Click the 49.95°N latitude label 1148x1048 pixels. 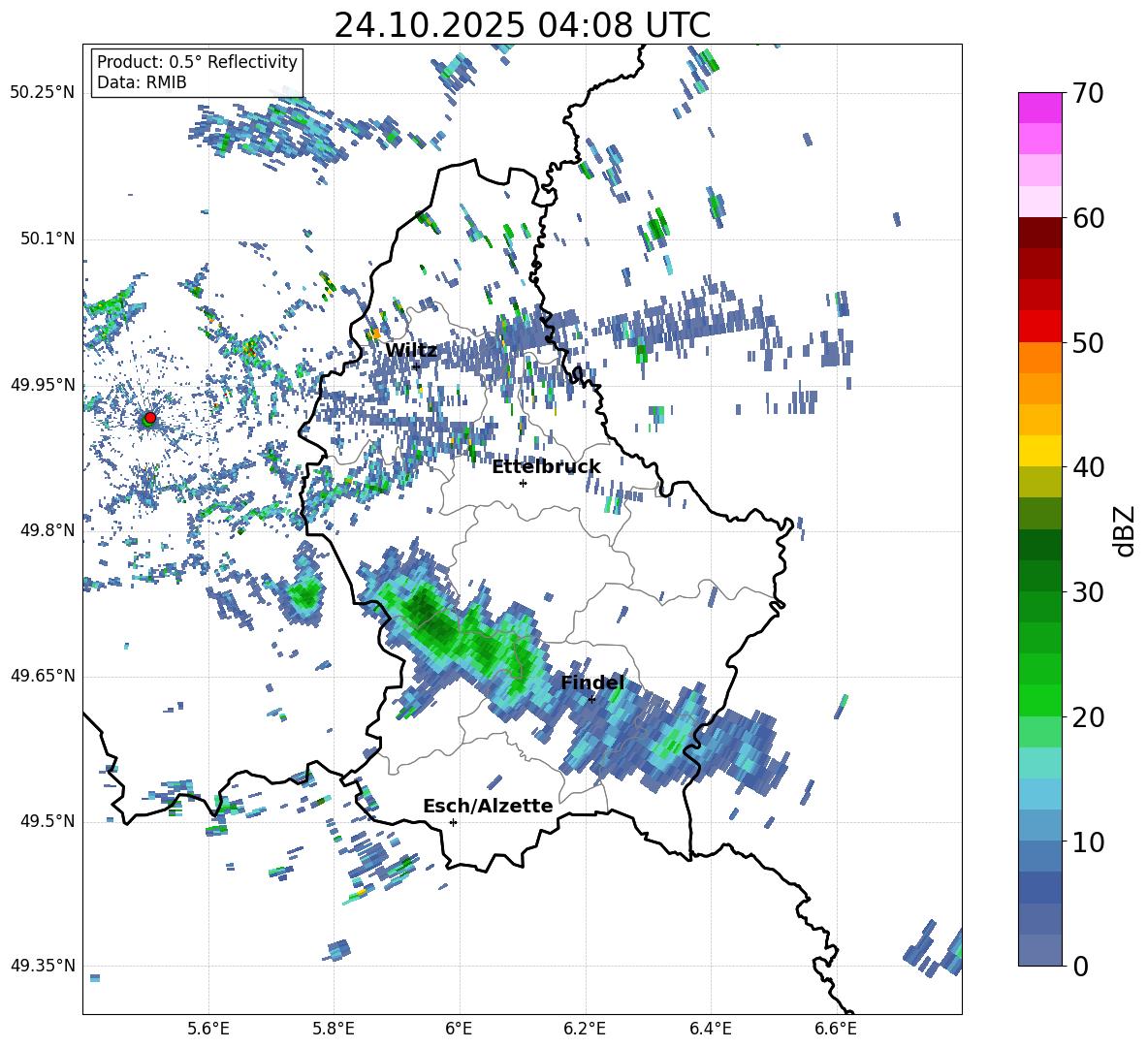click(x=43, y=385)
